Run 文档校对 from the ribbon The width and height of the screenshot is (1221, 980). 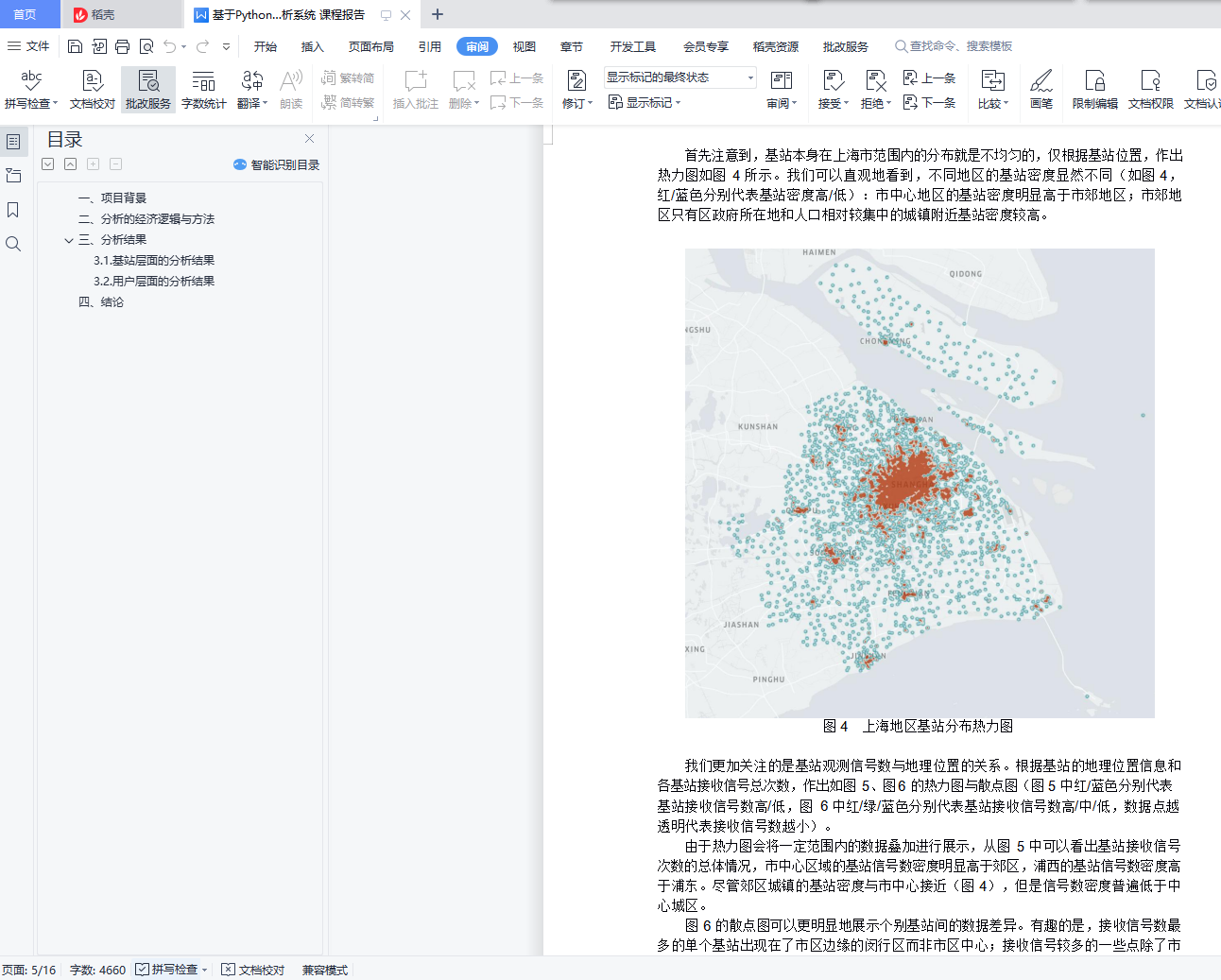click(92, 90)
